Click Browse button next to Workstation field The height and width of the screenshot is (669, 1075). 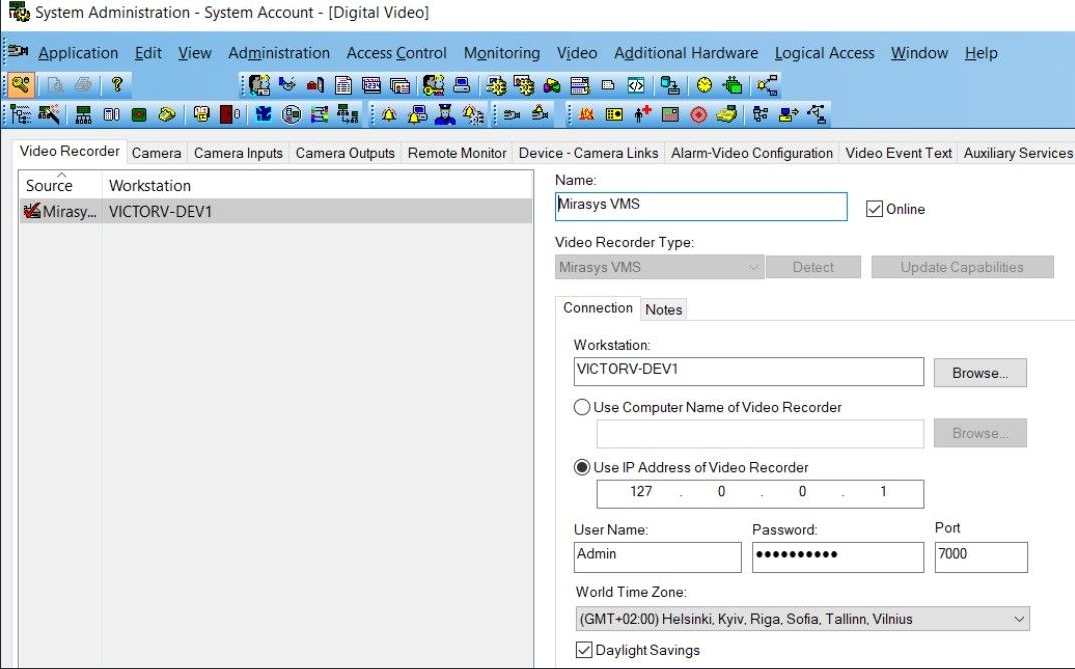tap(979, 373)
